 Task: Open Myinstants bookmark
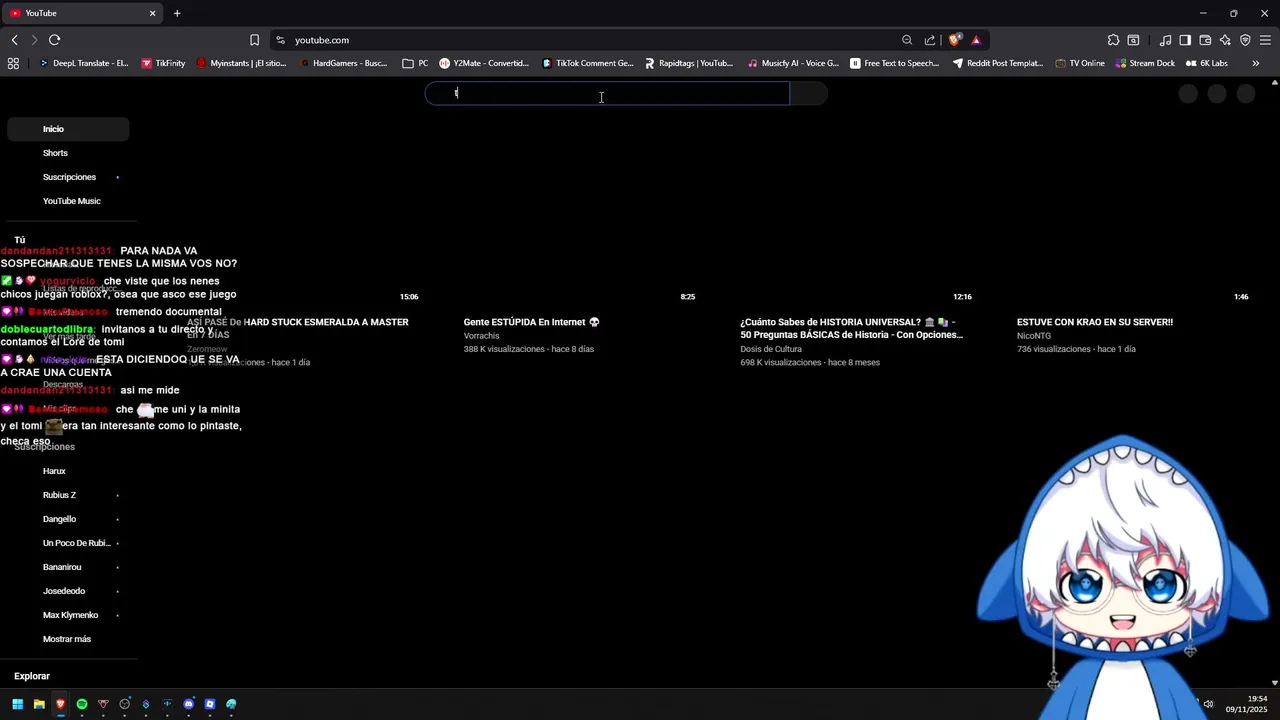point(241,63)
